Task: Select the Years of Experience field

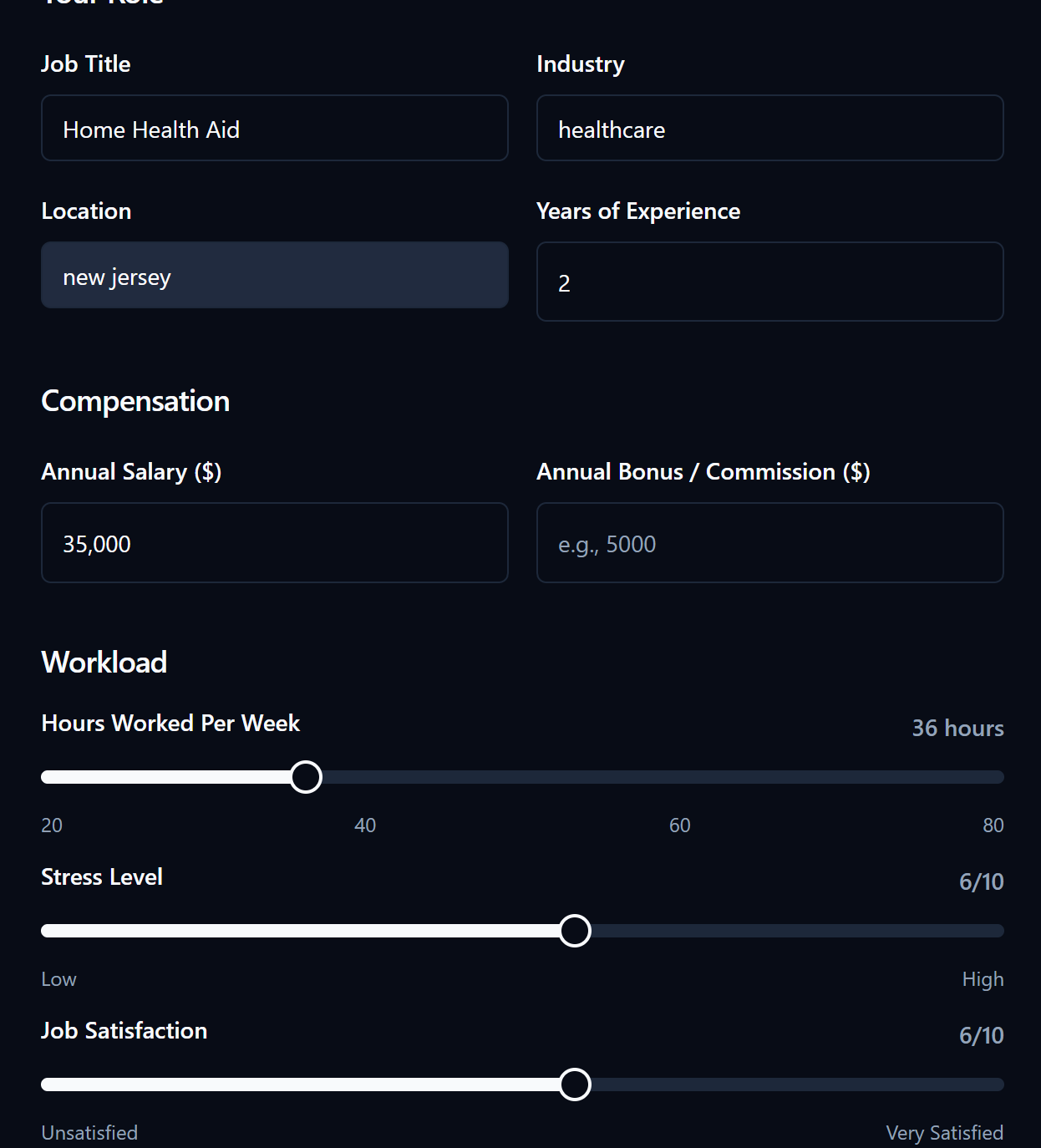Action: coord(769,282)
